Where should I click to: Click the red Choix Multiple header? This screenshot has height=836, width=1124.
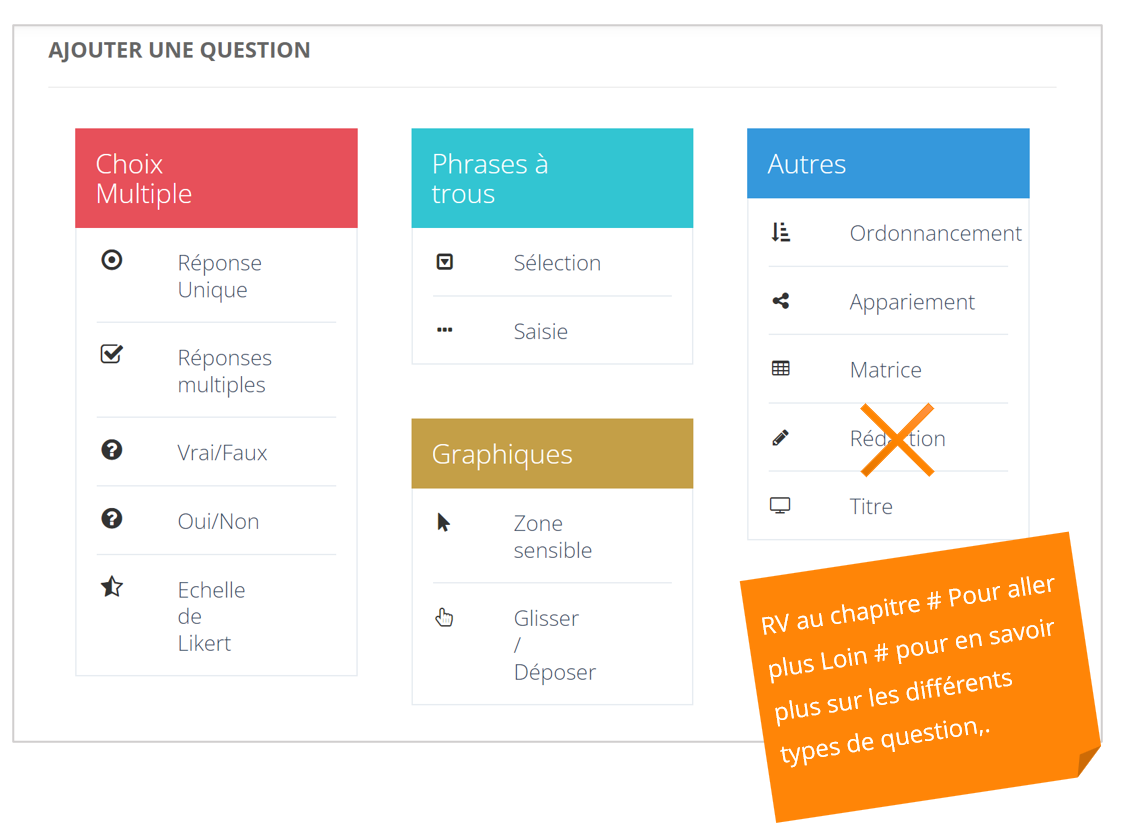point(216,178)
